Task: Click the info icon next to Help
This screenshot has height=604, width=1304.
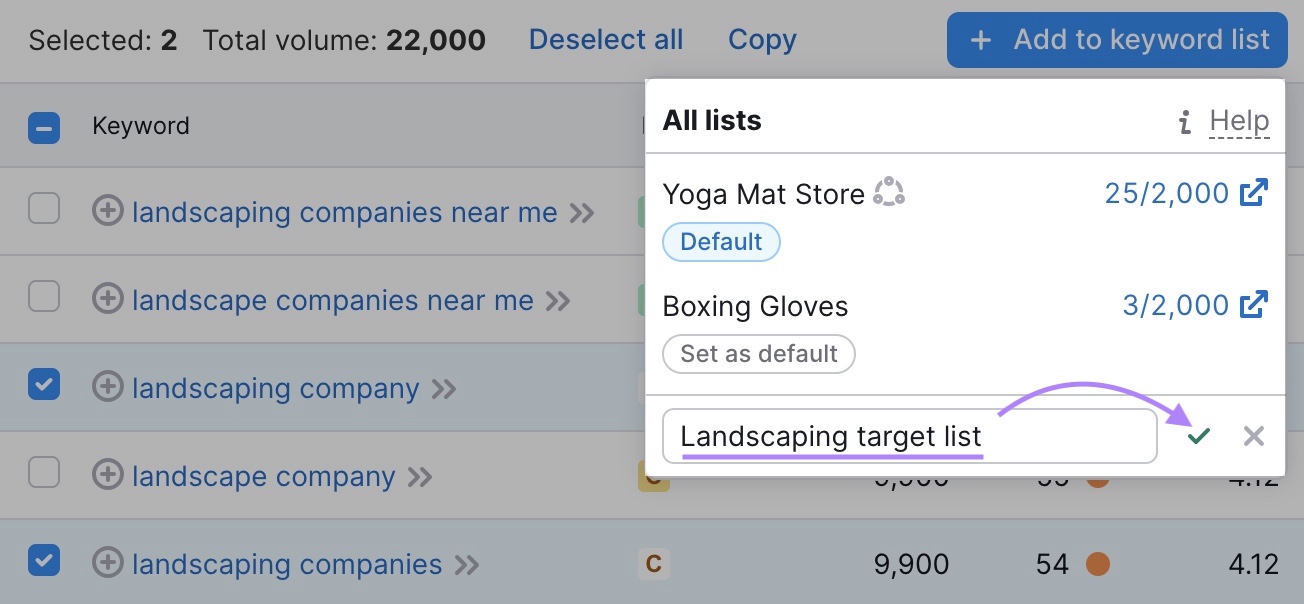Action: pos(1185,122)
